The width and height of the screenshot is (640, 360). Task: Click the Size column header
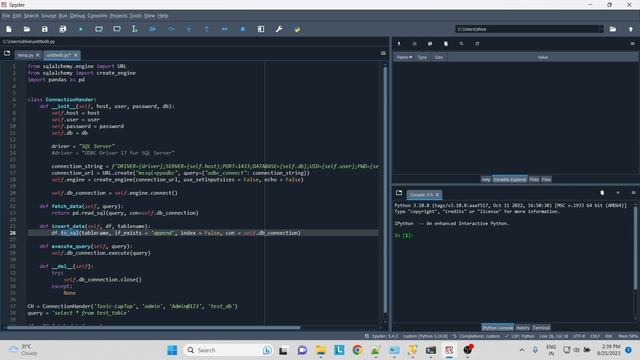pyautogui.click(x=438, y=57)
